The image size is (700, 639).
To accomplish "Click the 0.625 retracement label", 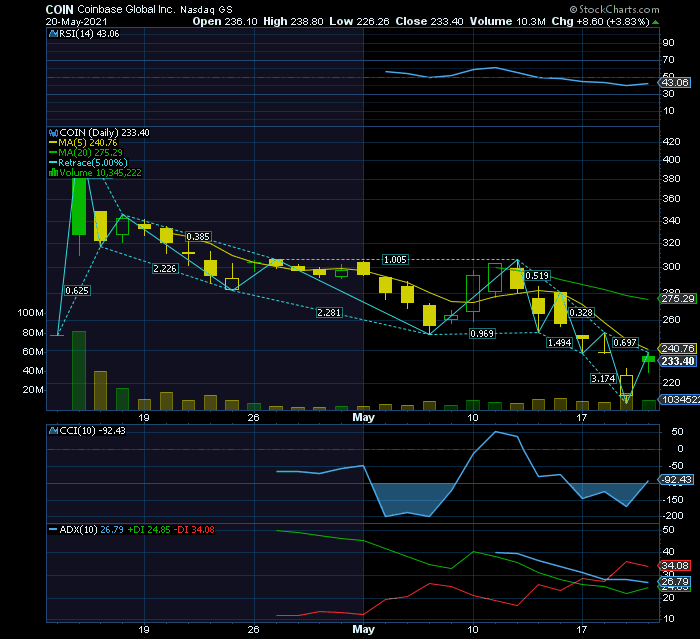I will click(77, 291).
